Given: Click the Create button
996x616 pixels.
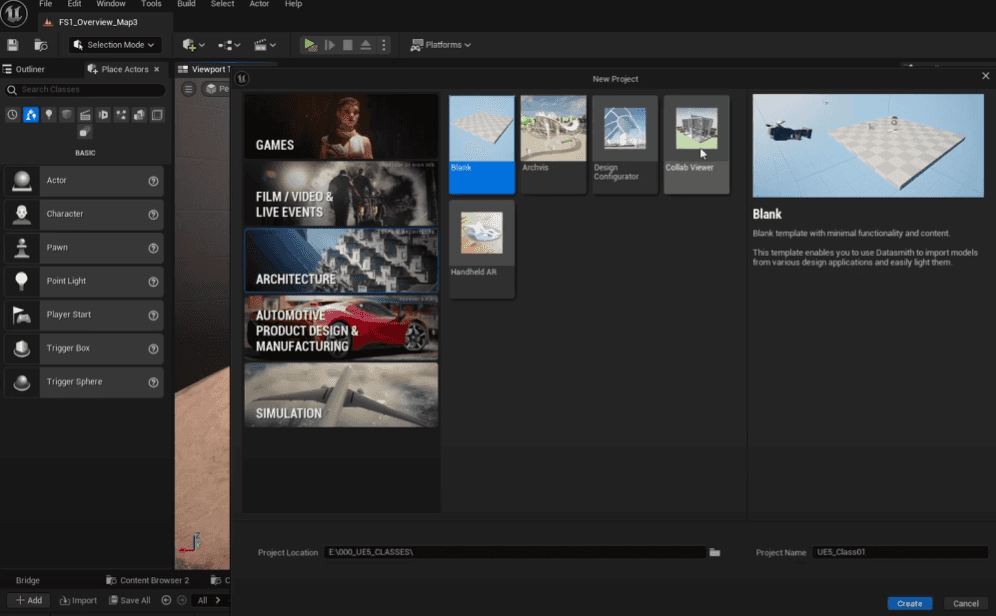Looking at the screenshot, I should (910, 603).
